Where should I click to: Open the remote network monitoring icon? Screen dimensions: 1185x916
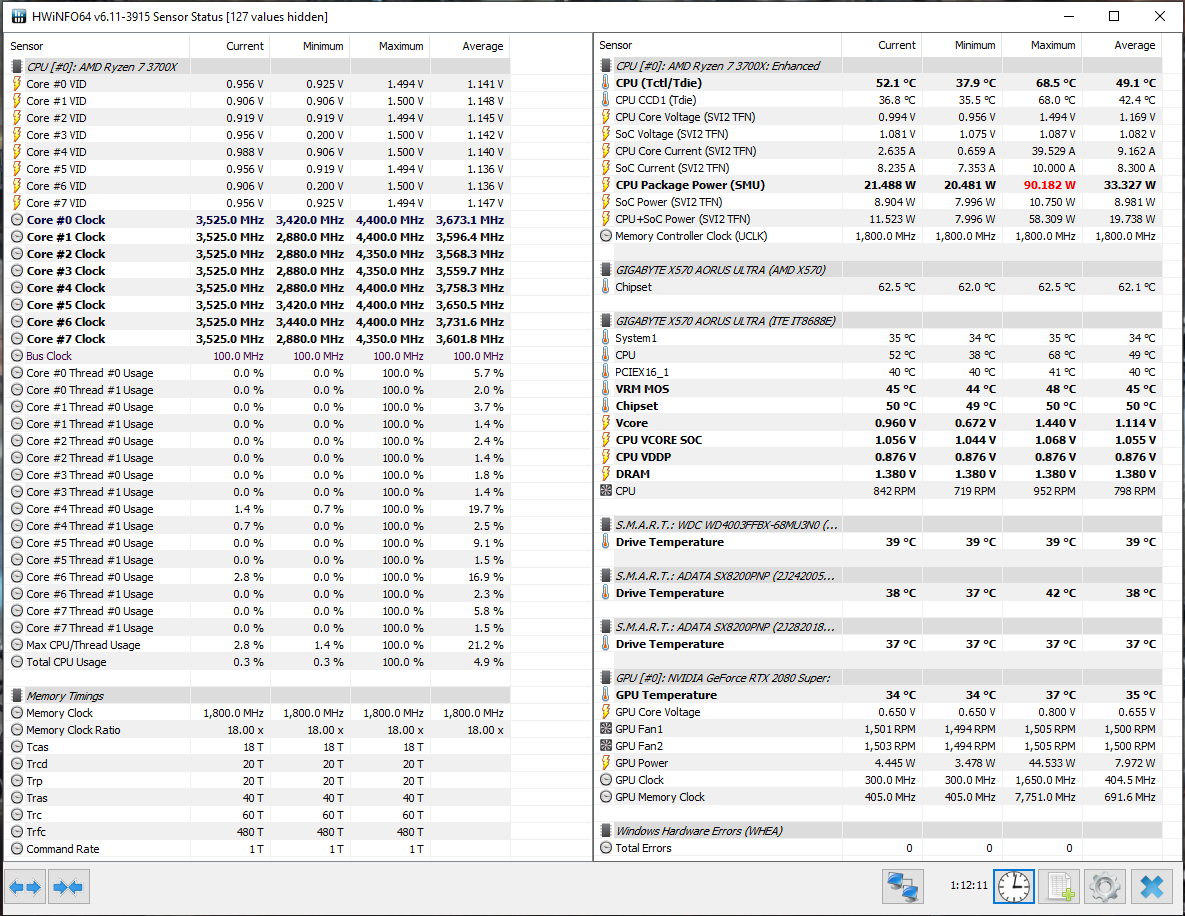902,887
